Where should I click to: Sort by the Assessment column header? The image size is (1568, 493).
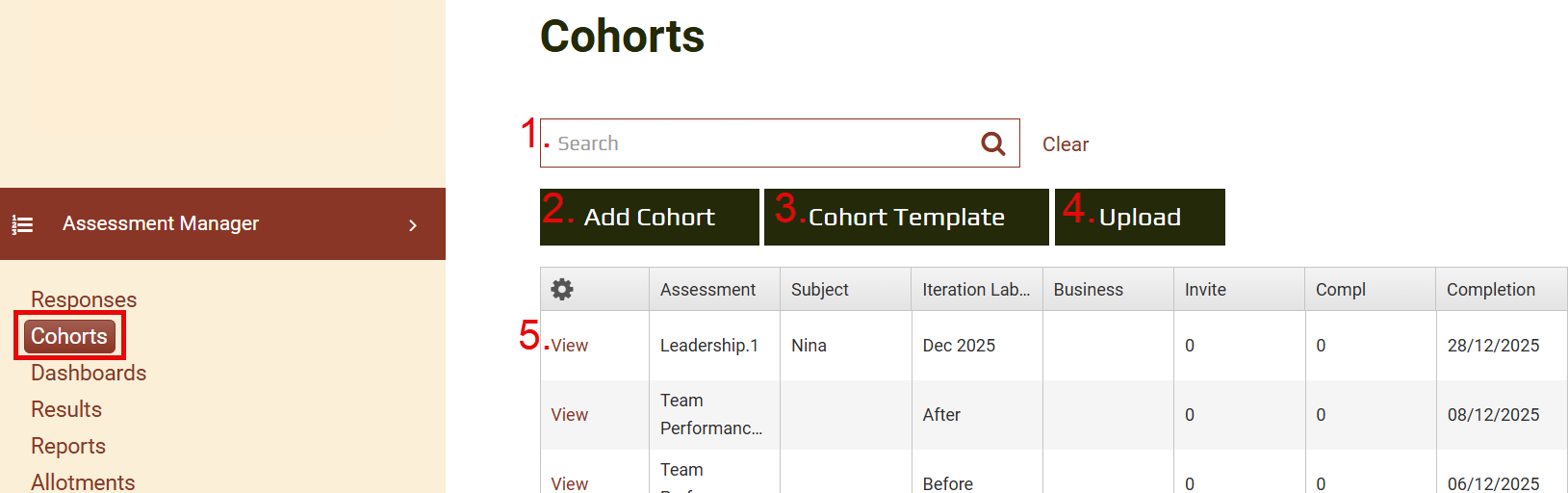pyautogui.click(x=707, y=290)
